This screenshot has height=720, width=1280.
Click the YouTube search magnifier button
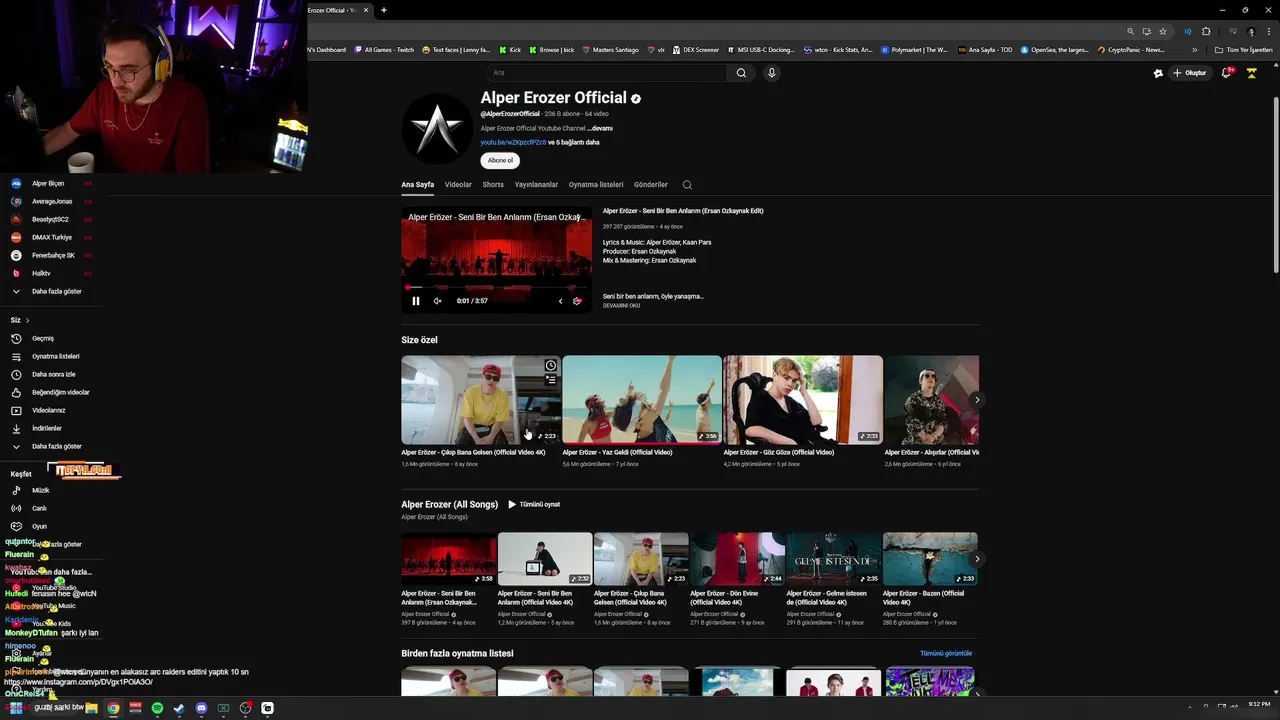(x=741, y=73)
